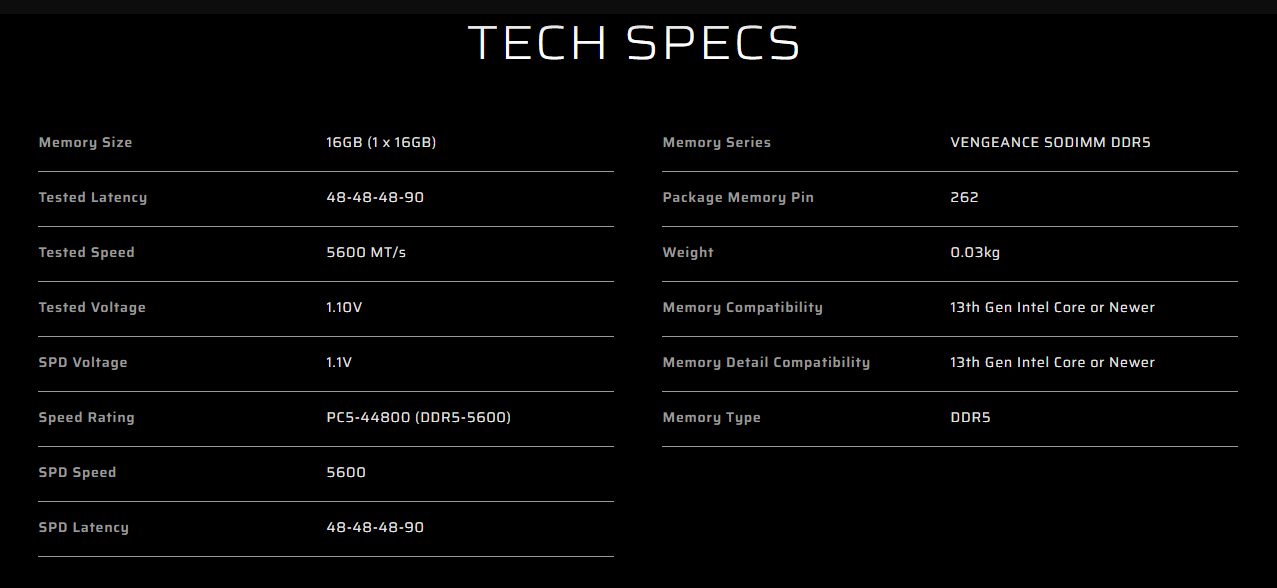Select the SPD Latency label
This screenshot has height=588, width=1277.
(84, 528)
